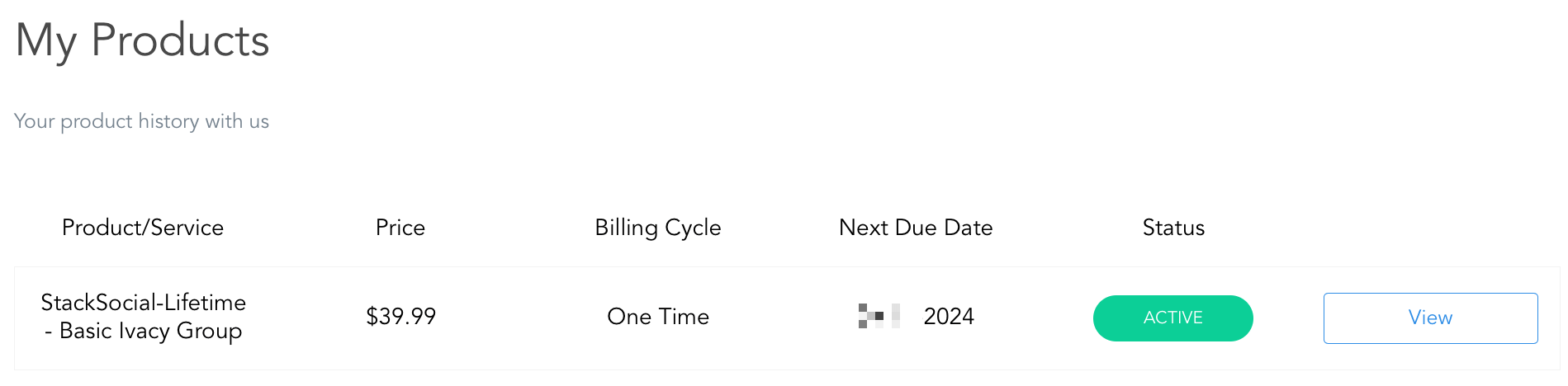Open the View button for product

(x=1430, y=318)
